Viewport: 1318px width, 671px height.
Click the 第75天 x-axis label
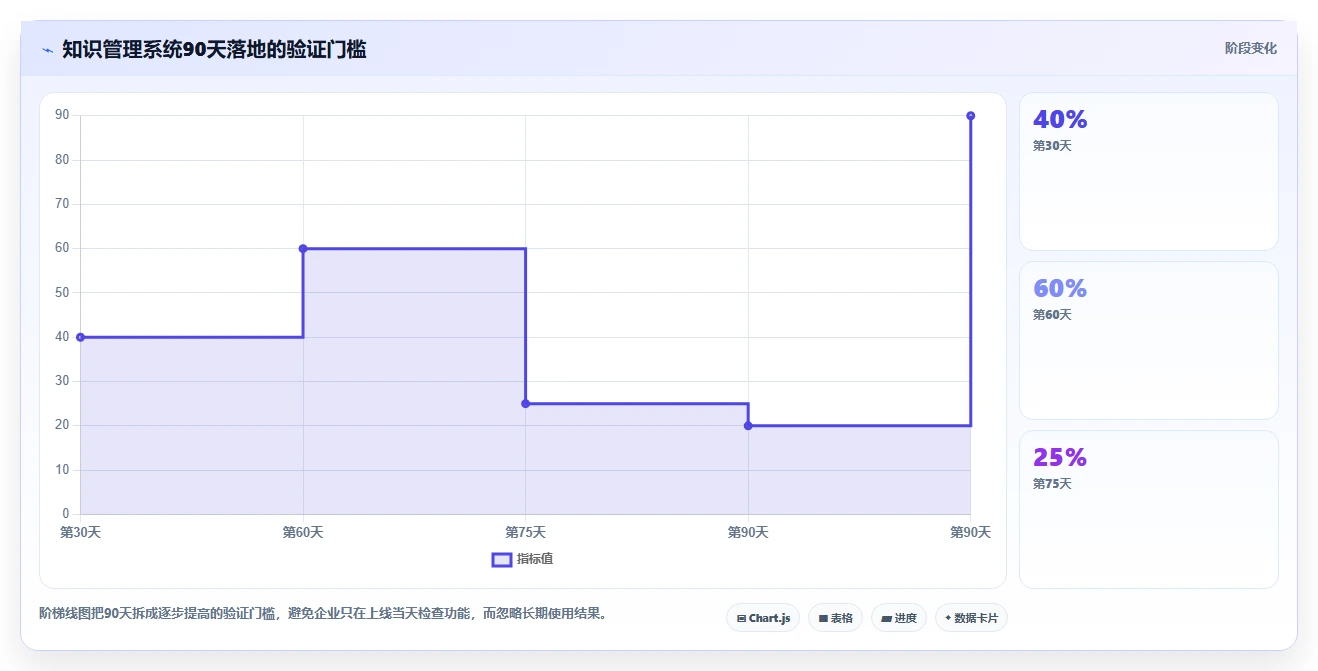pos(525,533)
